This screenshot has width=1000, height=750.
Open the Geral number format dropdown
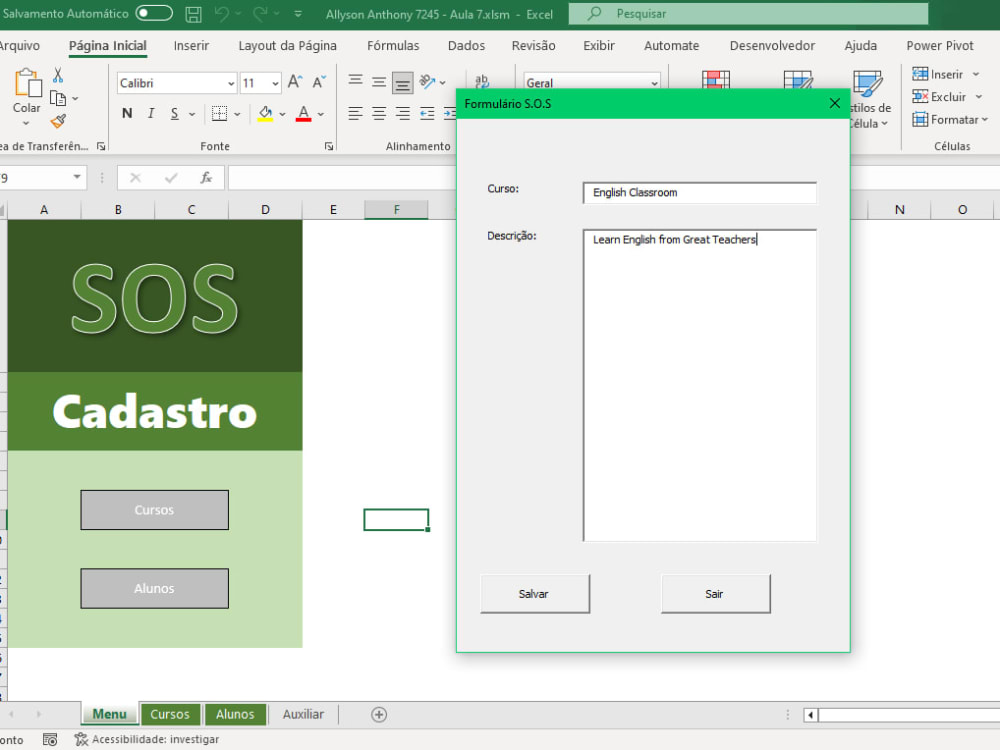pyautogui.click(x=655, y=82)
